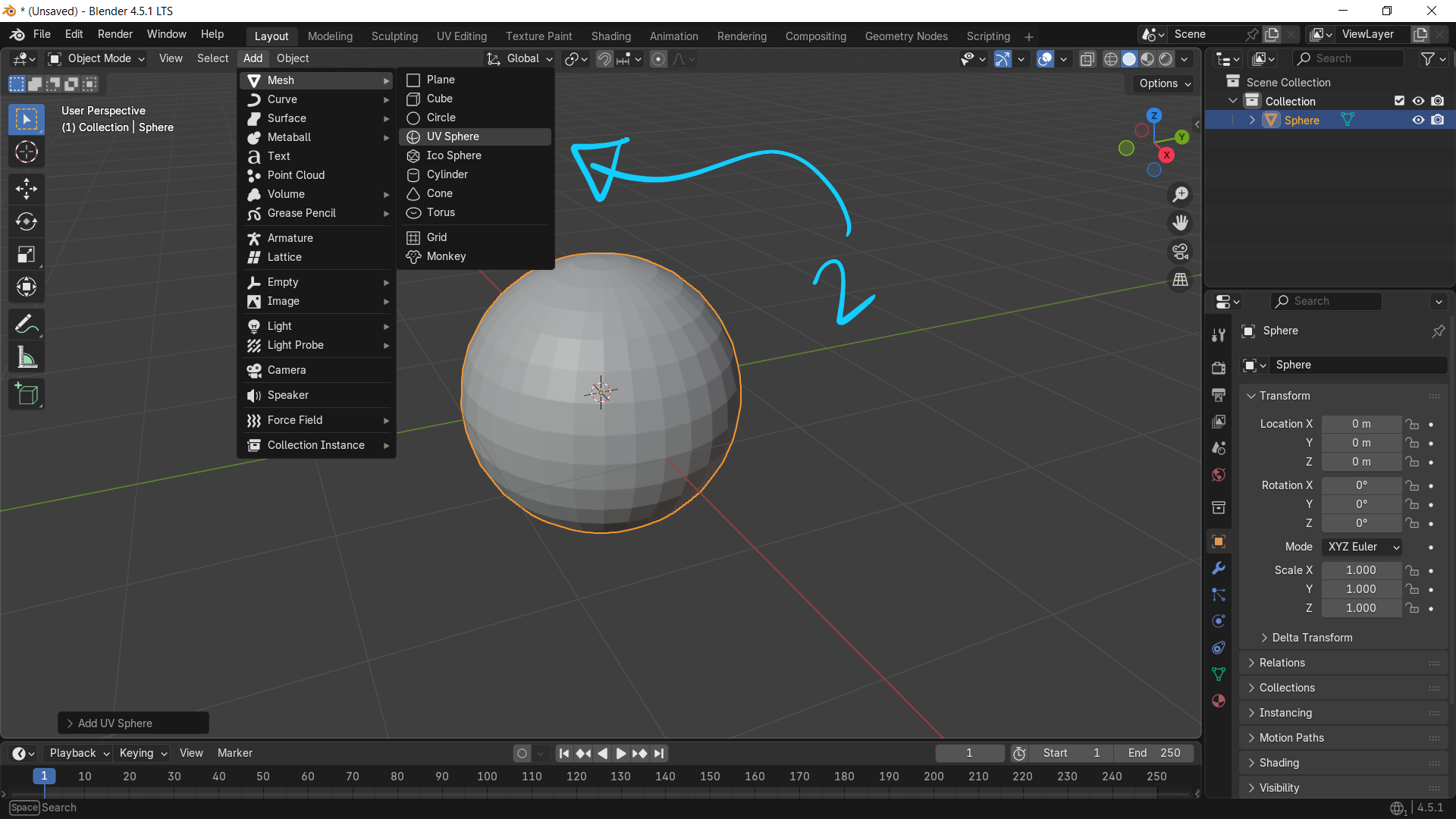Image resolution: width=1456 pixels, height=819 pixels.
Task: Choose Ico Sphere from Mesh submenu
Action: [475, 155]
